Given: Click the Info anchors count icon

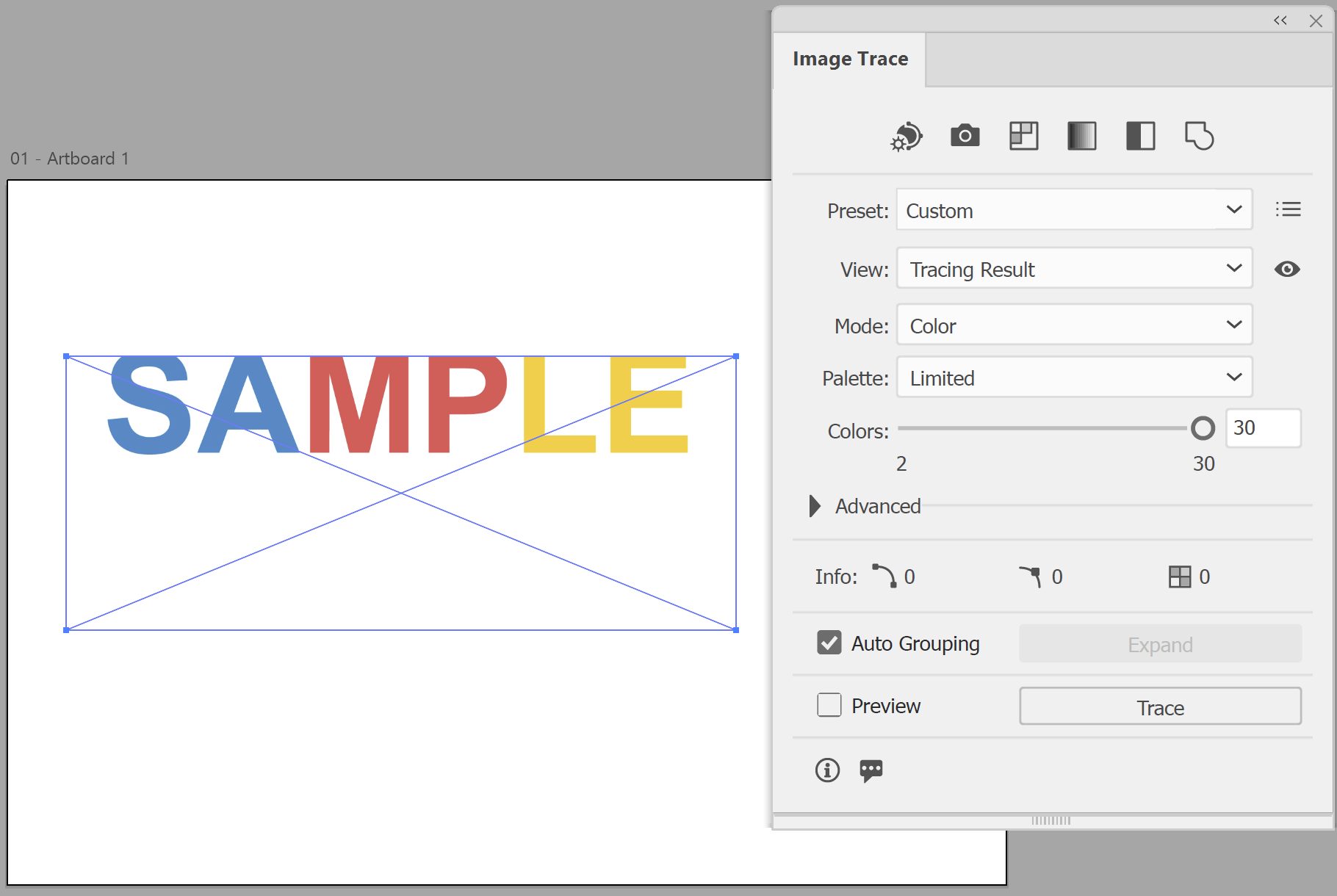Looking at the screenshot, I should pyautogui.click(x=1031, y=577).
